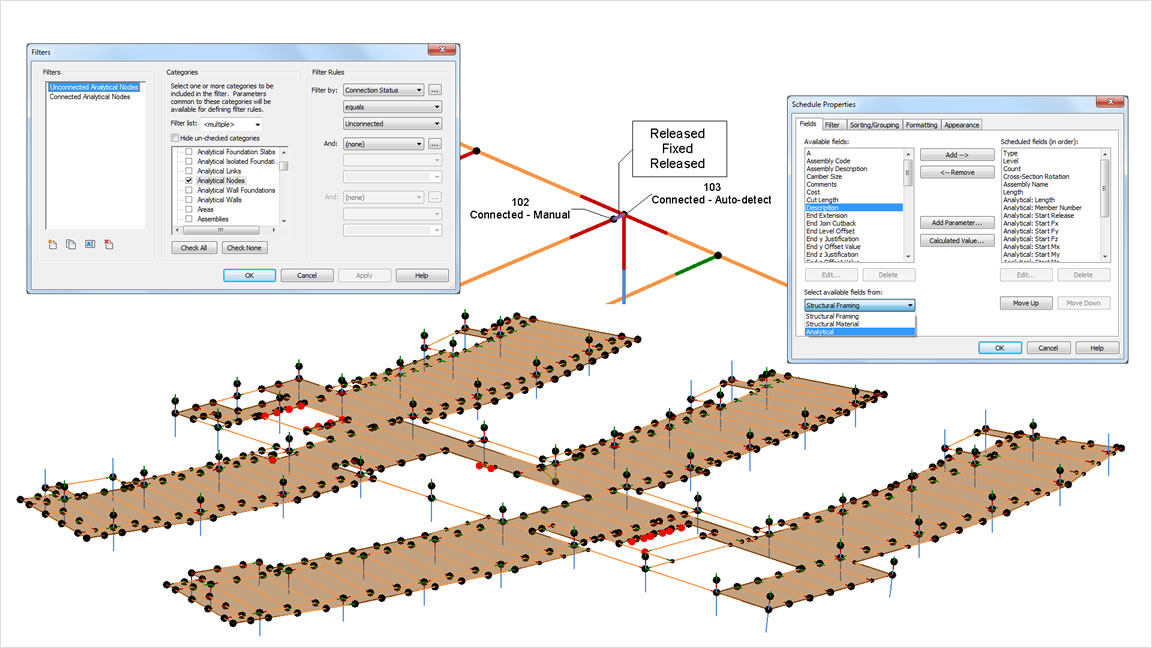This screenshot has width=1152, height=648.
Task: Check Analytical Foundation Slabs category
Action: coord(189,152)
